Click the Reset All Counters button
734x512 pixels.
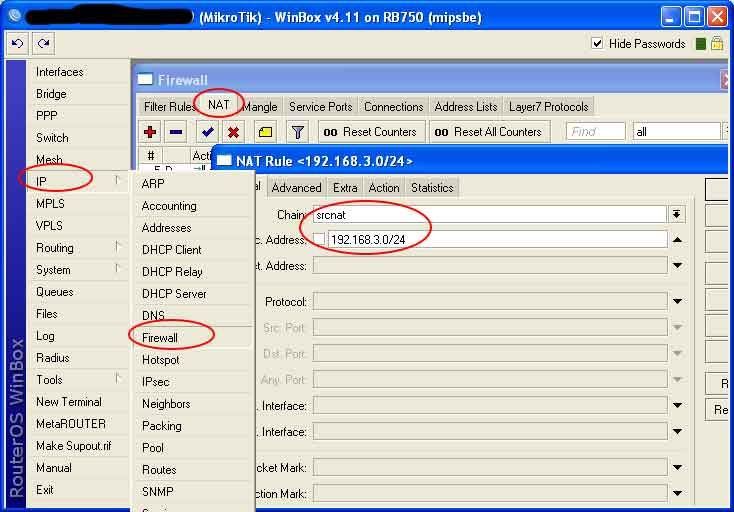coord(490,132)
